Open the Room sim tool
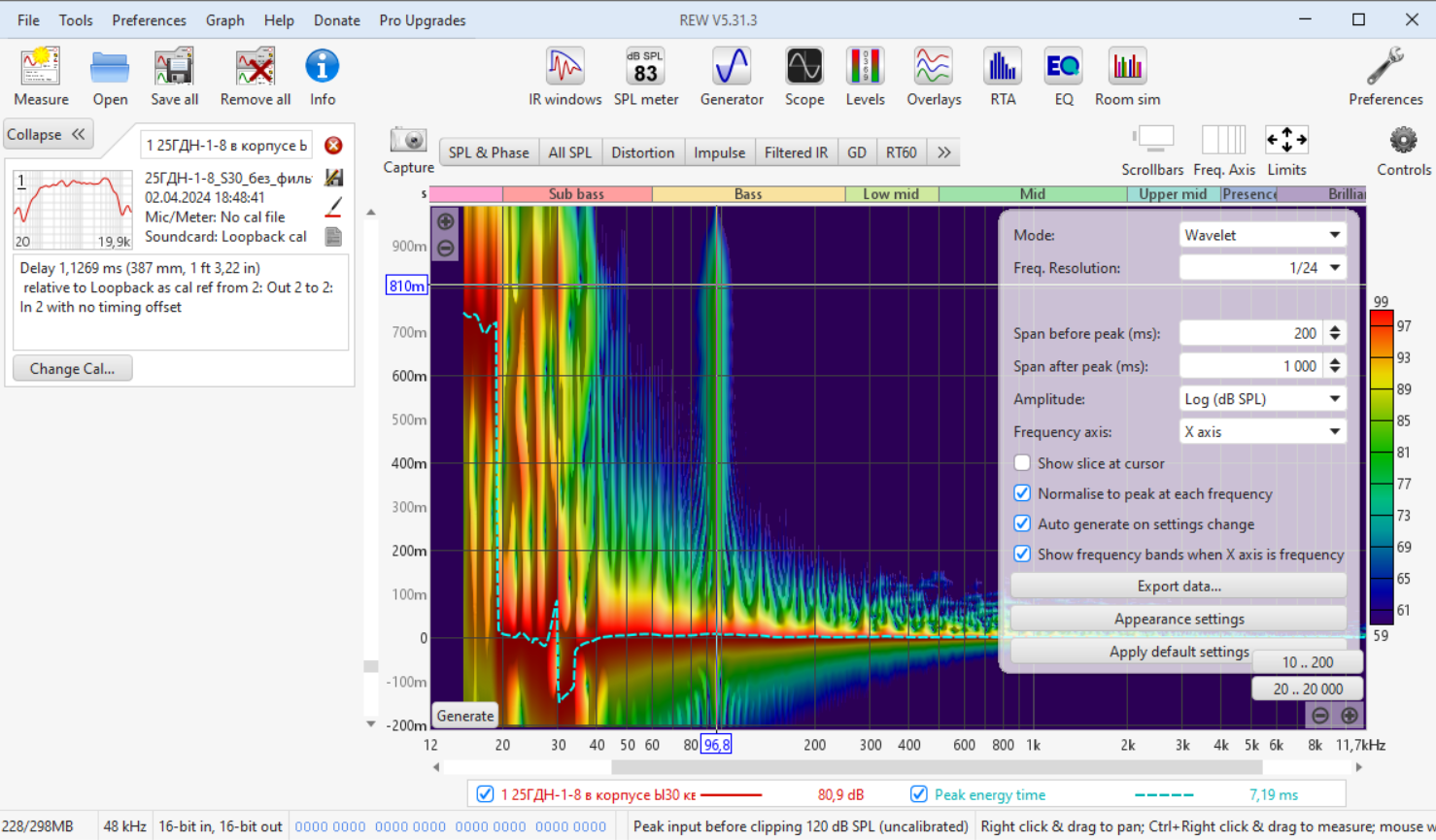 (x=1127, y=66)
